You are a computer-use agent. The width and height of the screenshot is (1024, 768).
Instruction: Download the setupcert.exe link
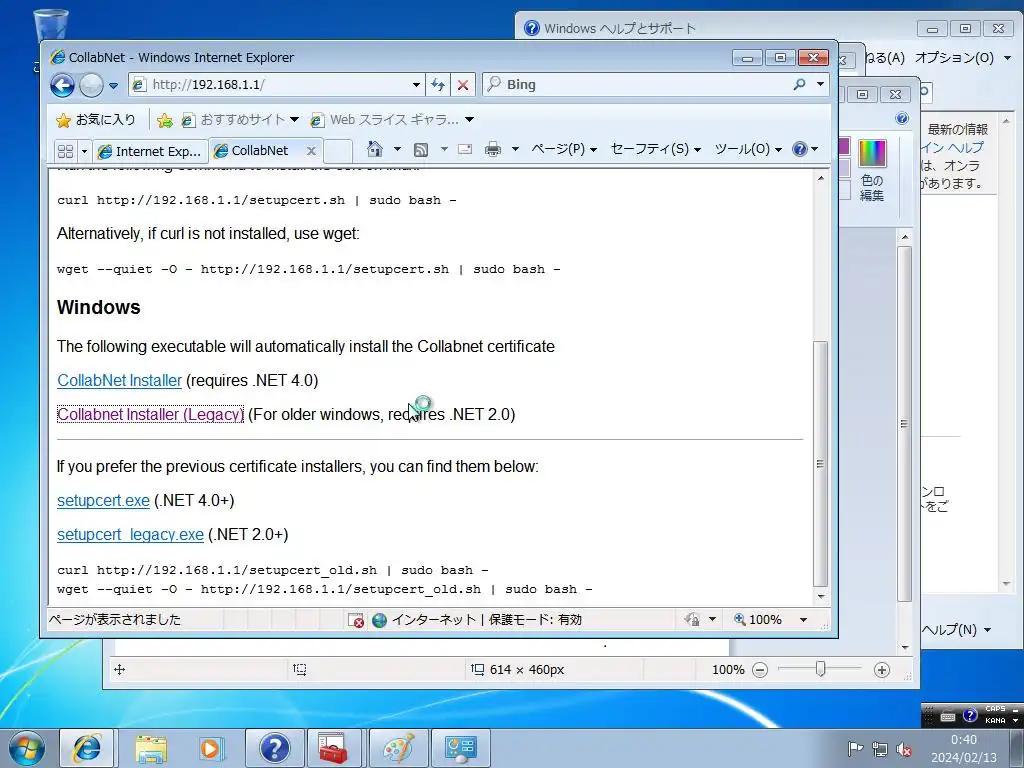pyautogui.click(x=103, y=501)
